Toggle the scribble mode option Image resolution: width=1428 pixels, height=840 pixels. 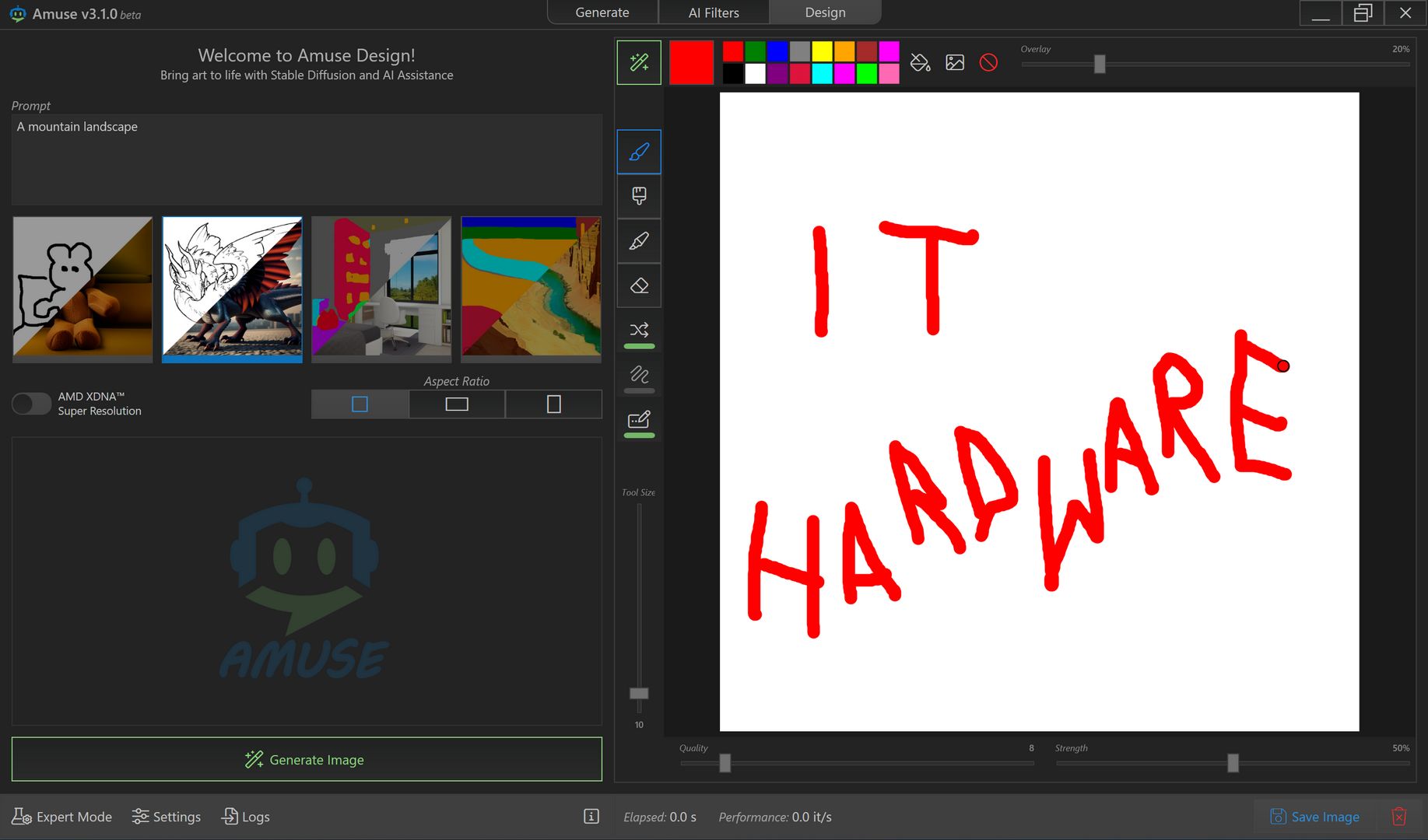(x=639, y=376)
